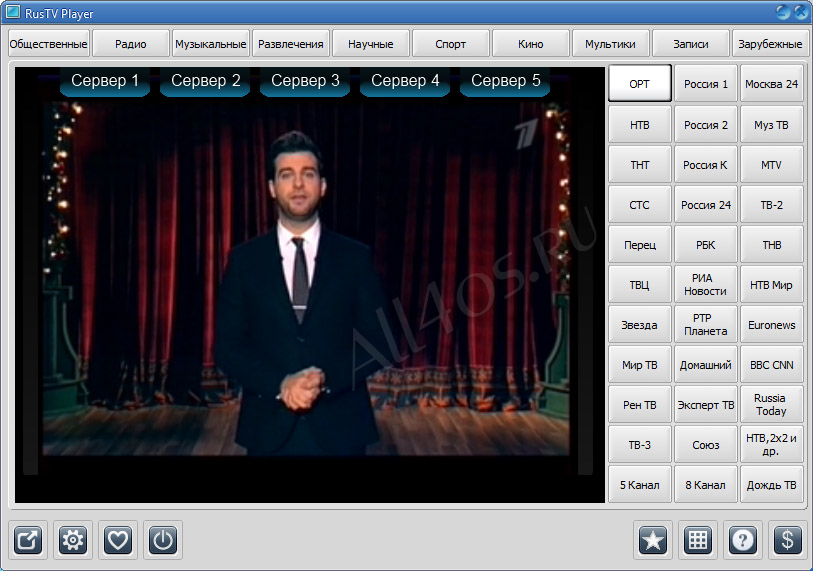Play the Москва 24 channel
Viewport: 813px width, 571px height.
[x=772, y=83]
